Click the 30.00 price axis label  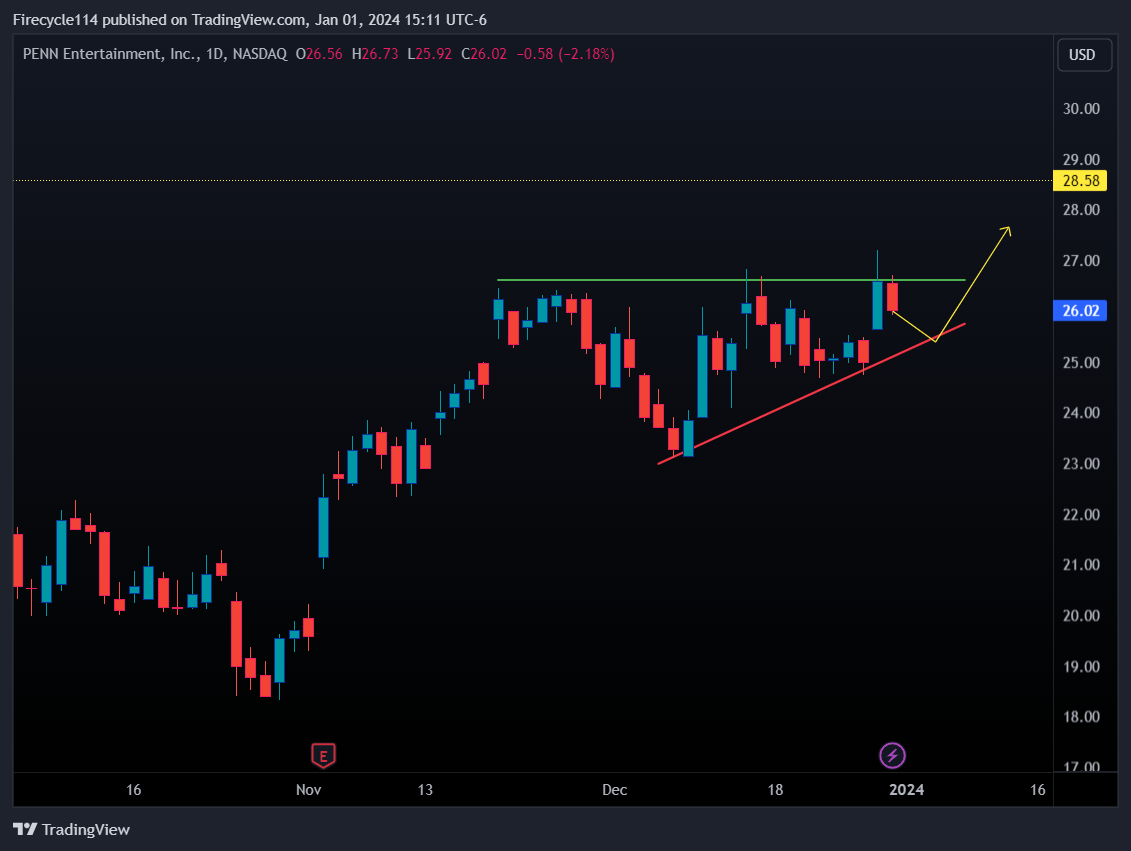pyautogui.click(x=1081, y=109)
